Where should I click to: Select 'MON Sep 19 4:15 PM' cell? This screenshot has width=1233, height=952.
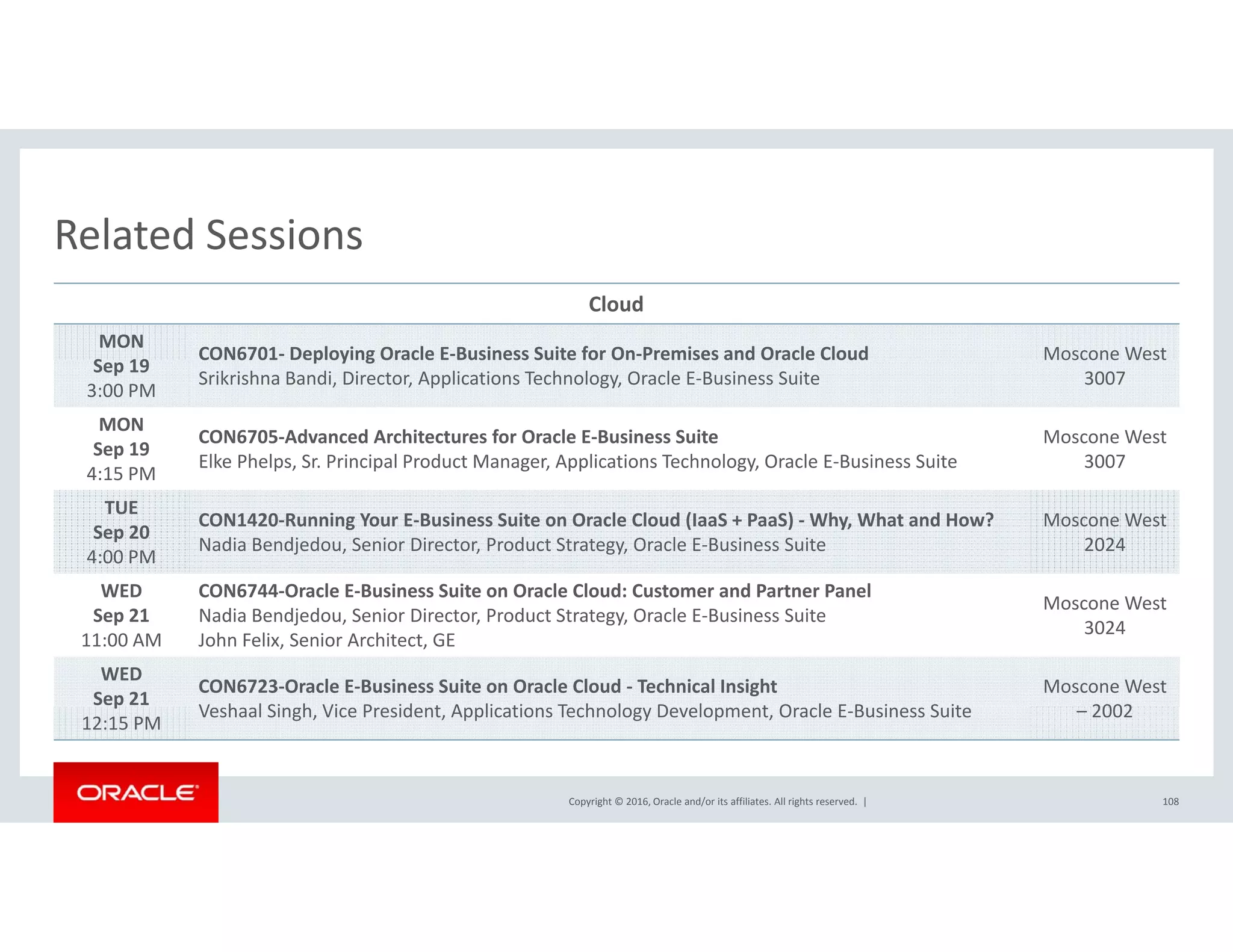122,449
